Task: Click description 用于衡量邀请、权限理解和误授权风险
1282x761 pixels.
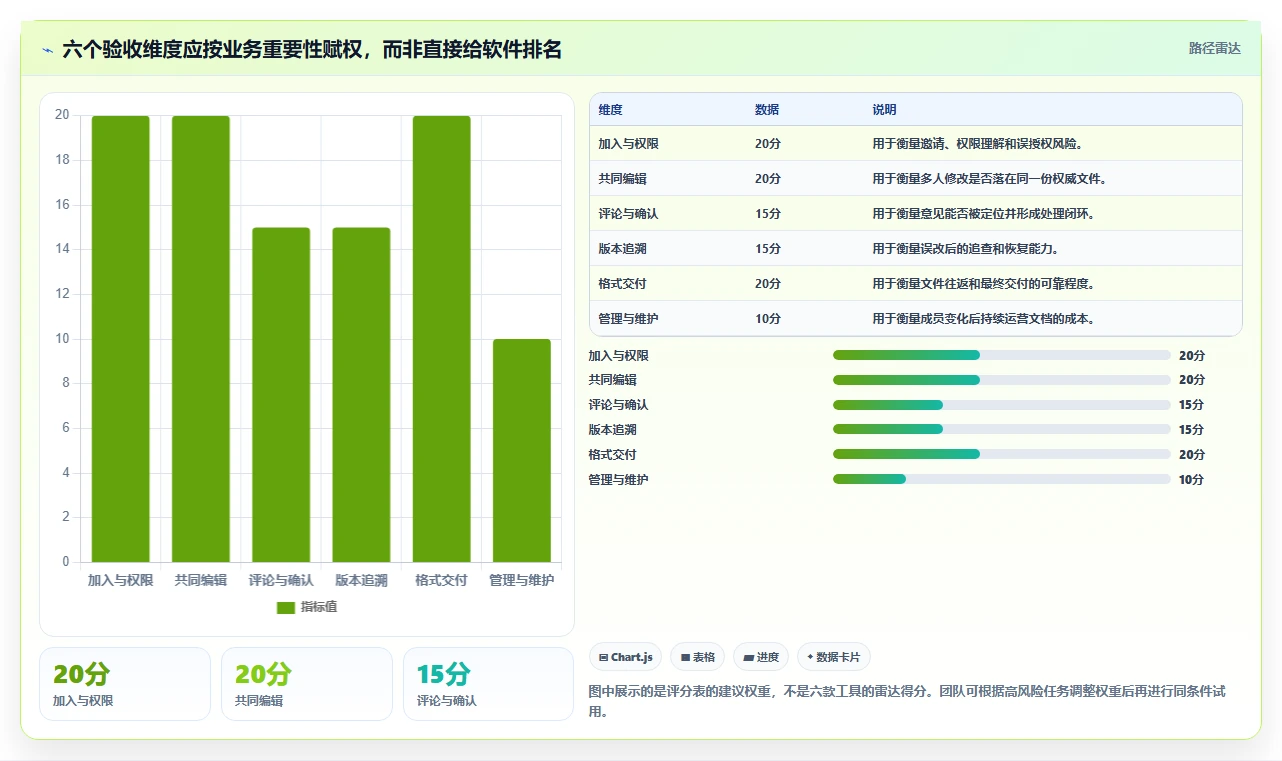Action: (x=977, y=144)
